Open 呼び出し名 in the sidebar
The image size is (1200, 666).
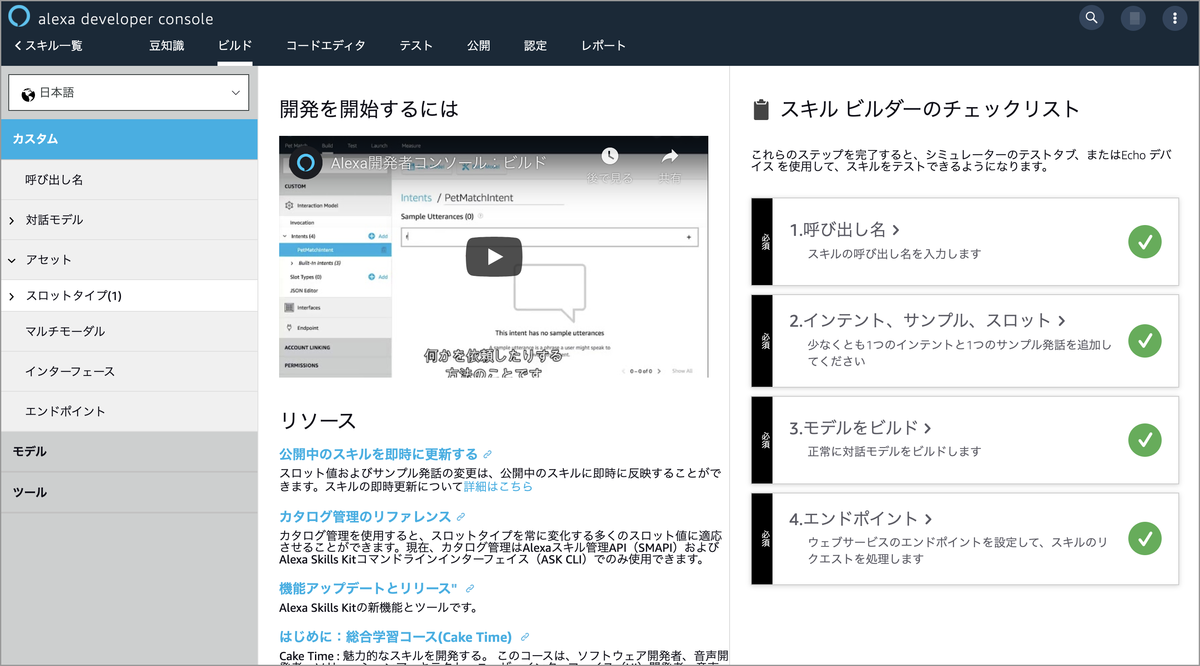tap(129, 179)
